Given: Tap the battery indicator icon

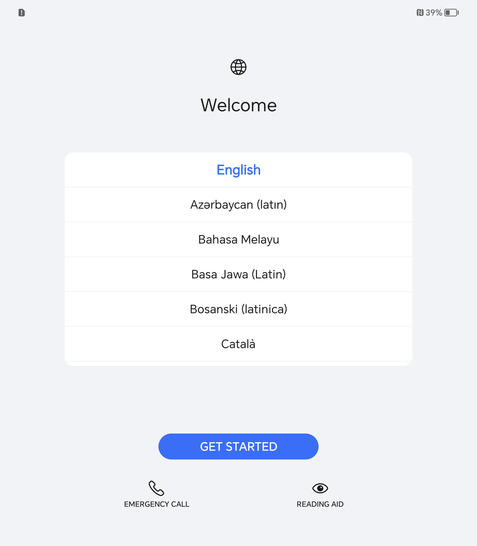Looking at the screenshot, I should 452,13.
